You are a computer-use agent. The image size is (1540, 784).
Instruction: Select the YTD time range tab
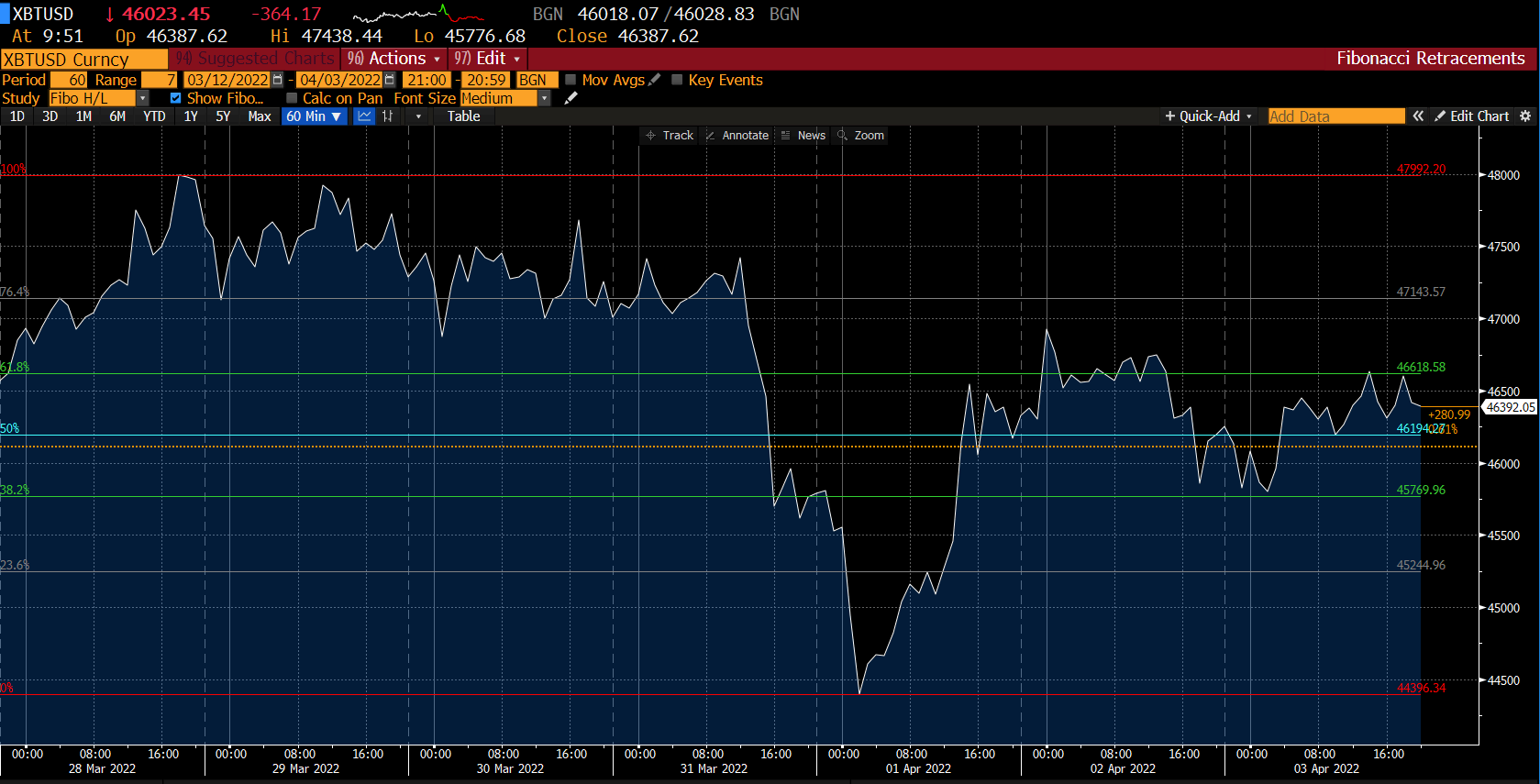pyautogui.click(x=154, y=116)
